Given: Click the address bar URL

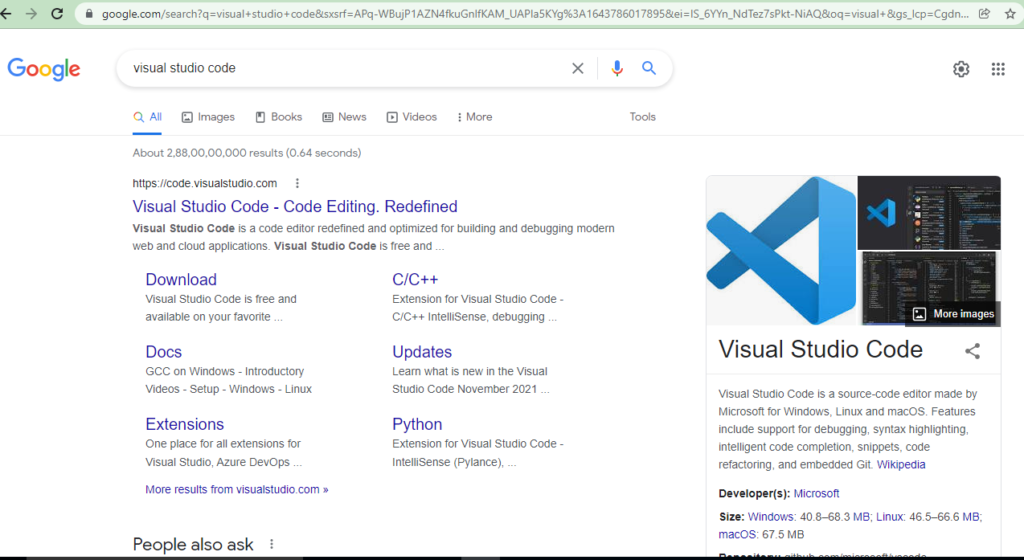Looking at the screenshot, I should click(x=535, y=14).
